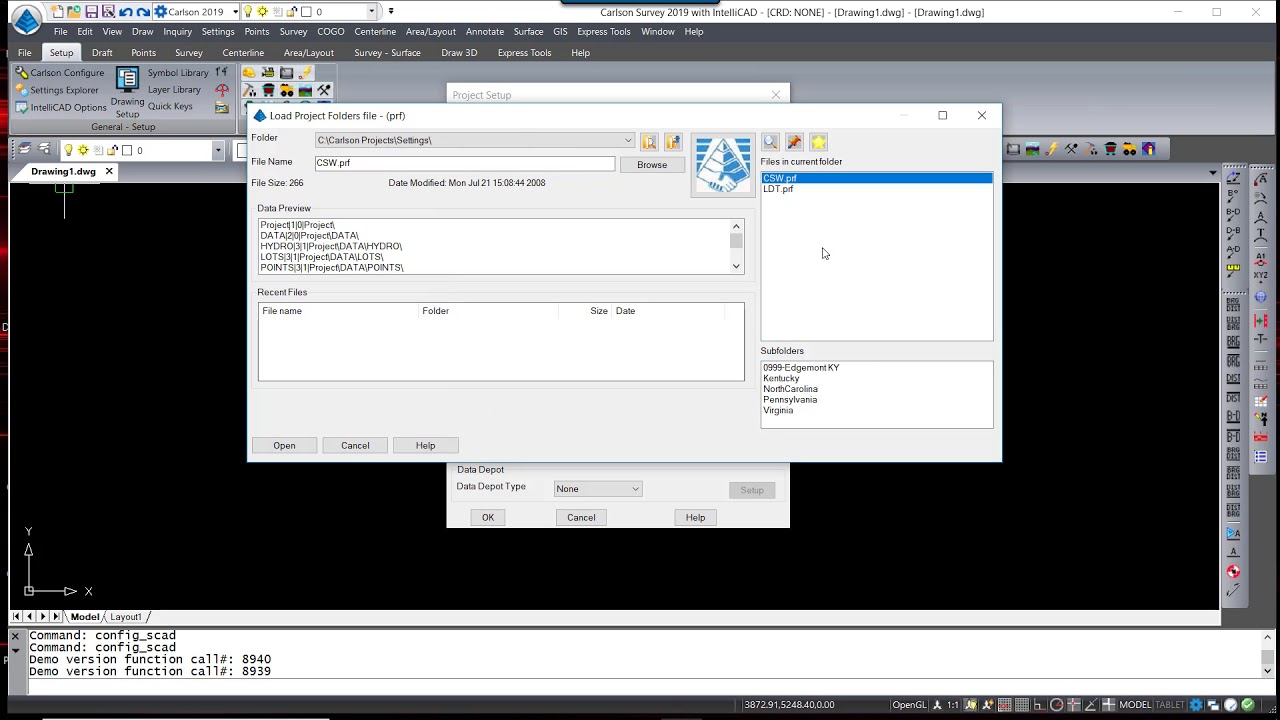The height and width of the screenshot is (720, 1280).
Task: Open the Carlson 2019 workspace dropdown
Action: tap(235, 12)
